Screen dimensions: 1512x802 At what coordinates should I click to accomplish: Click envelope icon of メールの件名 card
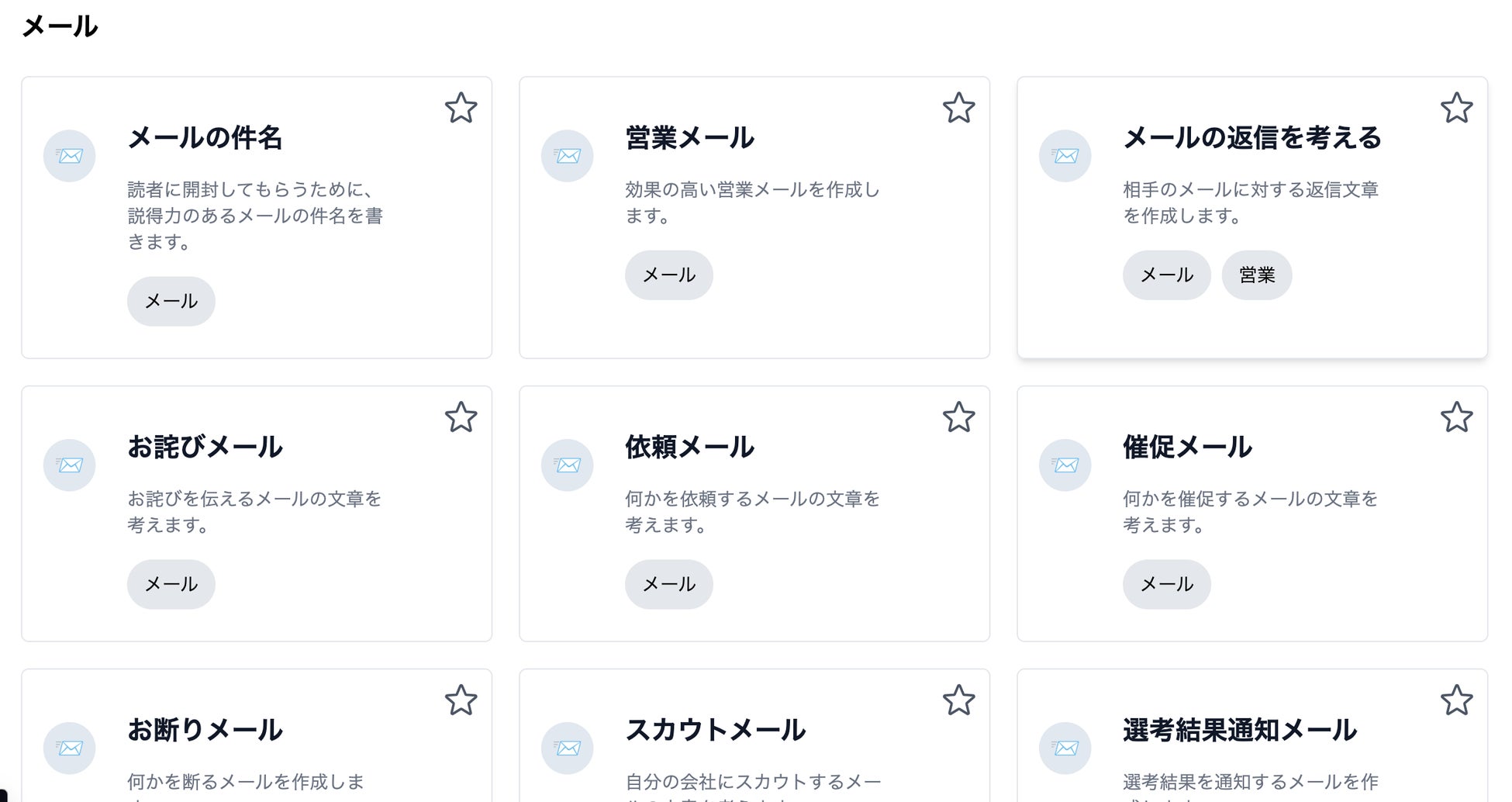[70, 156]
